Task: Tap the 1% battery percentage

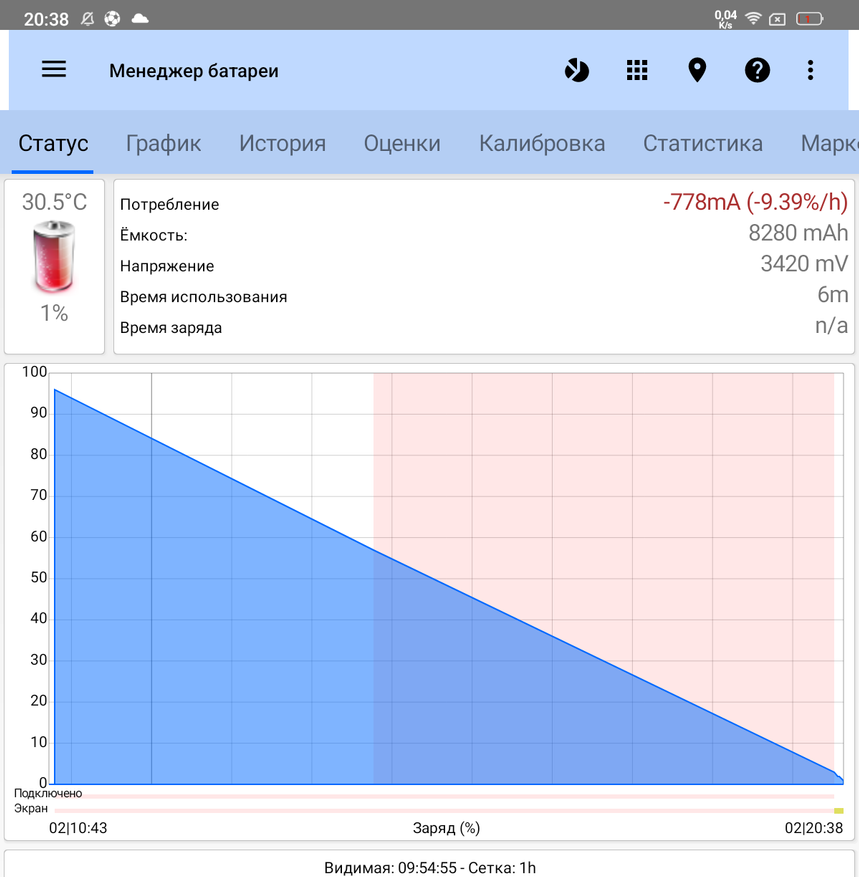Action: pyautogui.click(x=54, y=313)
